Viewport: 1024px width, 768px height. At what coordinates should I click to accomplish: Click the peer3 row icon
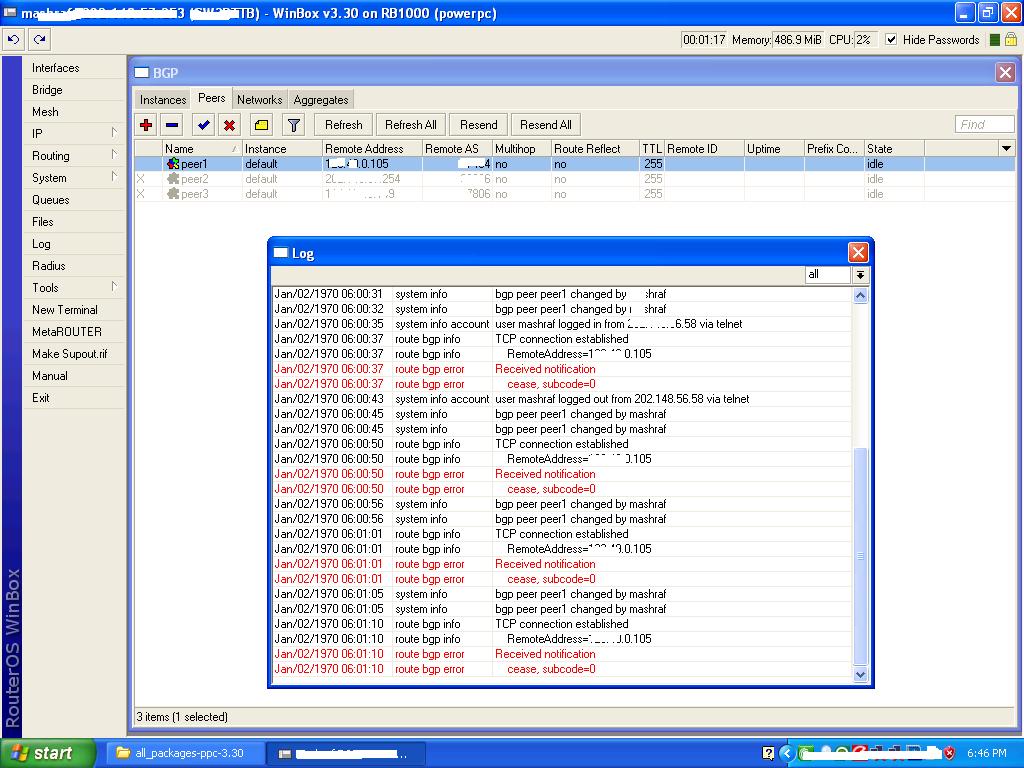tap(173, 194)
